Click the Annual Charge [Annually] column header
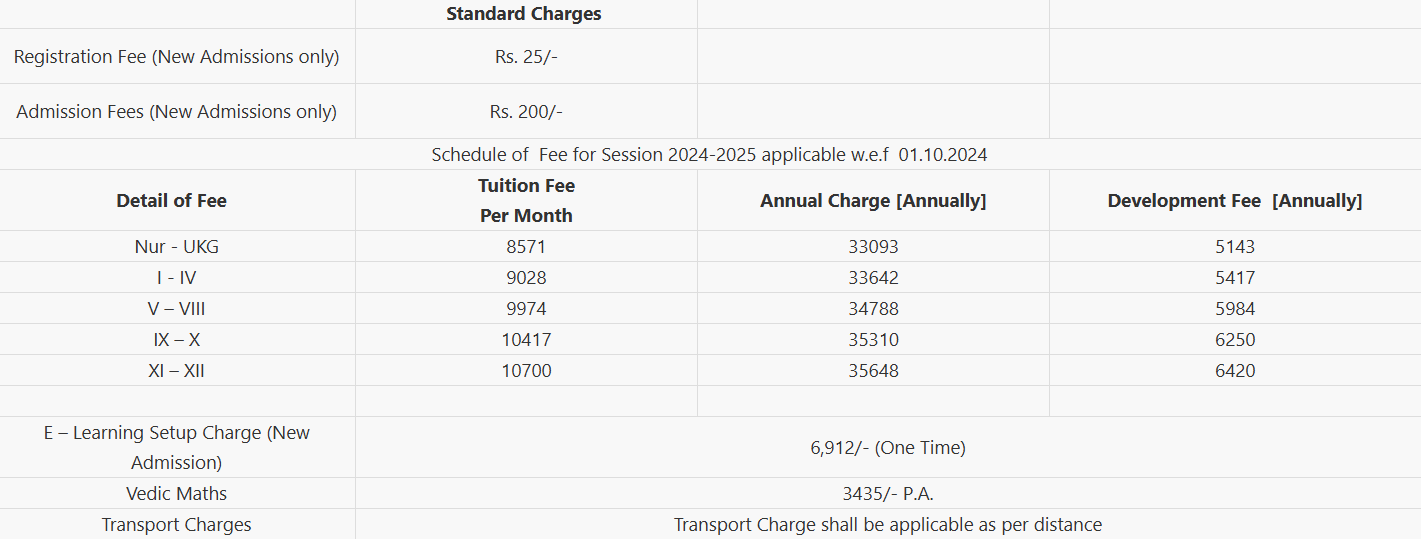The image size is (1421, 539). (x=873, y=201)
